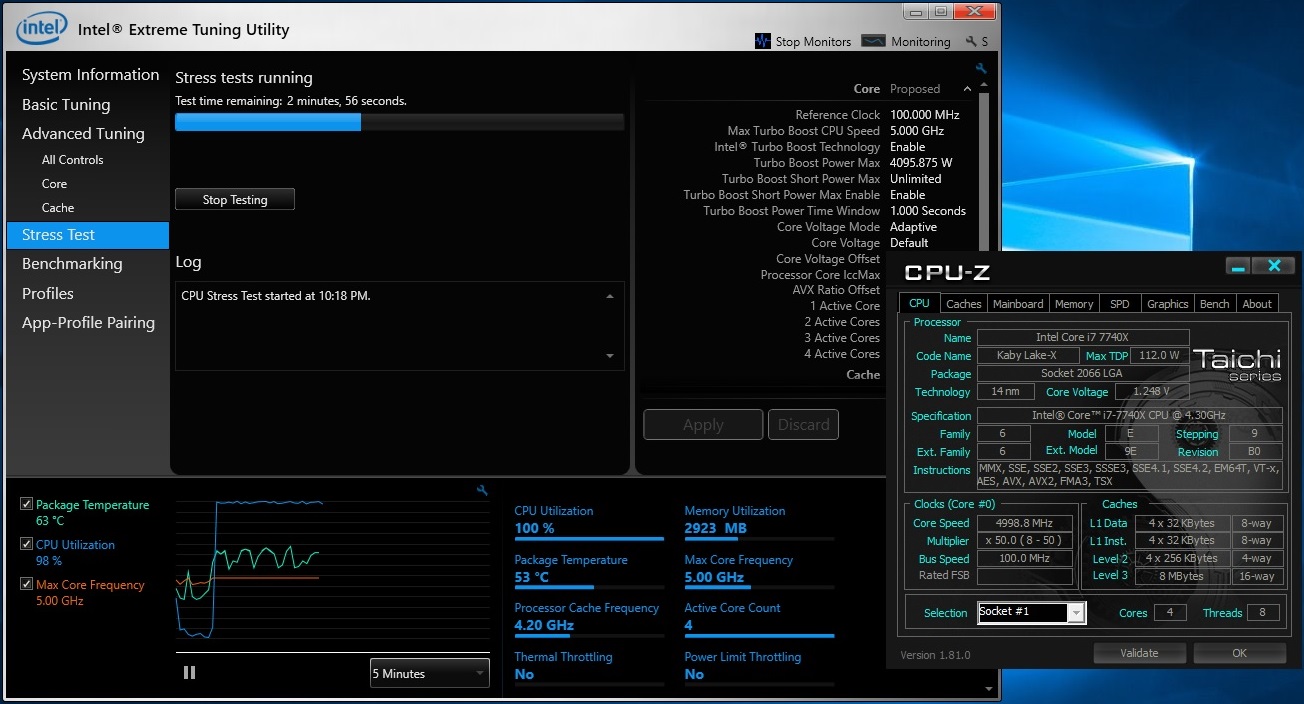The height and width of the screenshot is (704, 1304).
Task: Click the Max Turbo Boost CPU Speed value
Action: click(917, 131)
